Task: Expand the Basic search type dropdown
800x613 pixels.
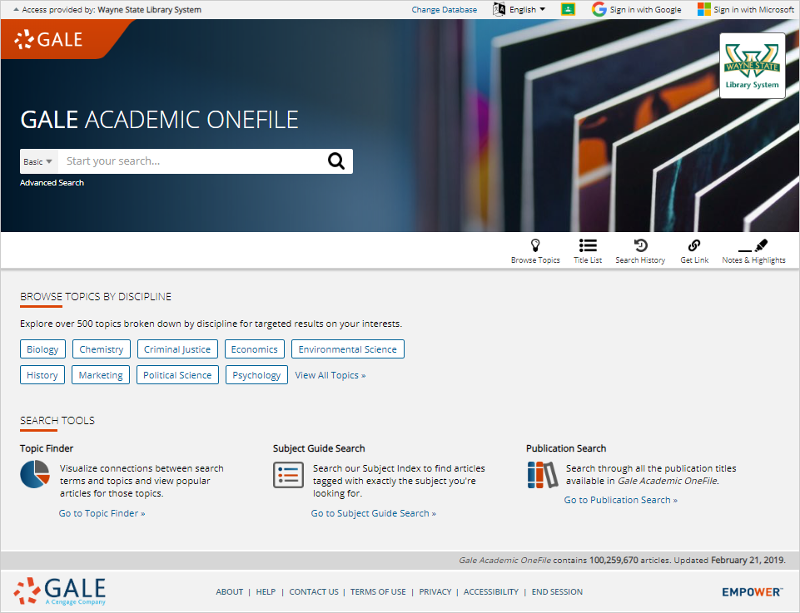Action: (38, 162)
